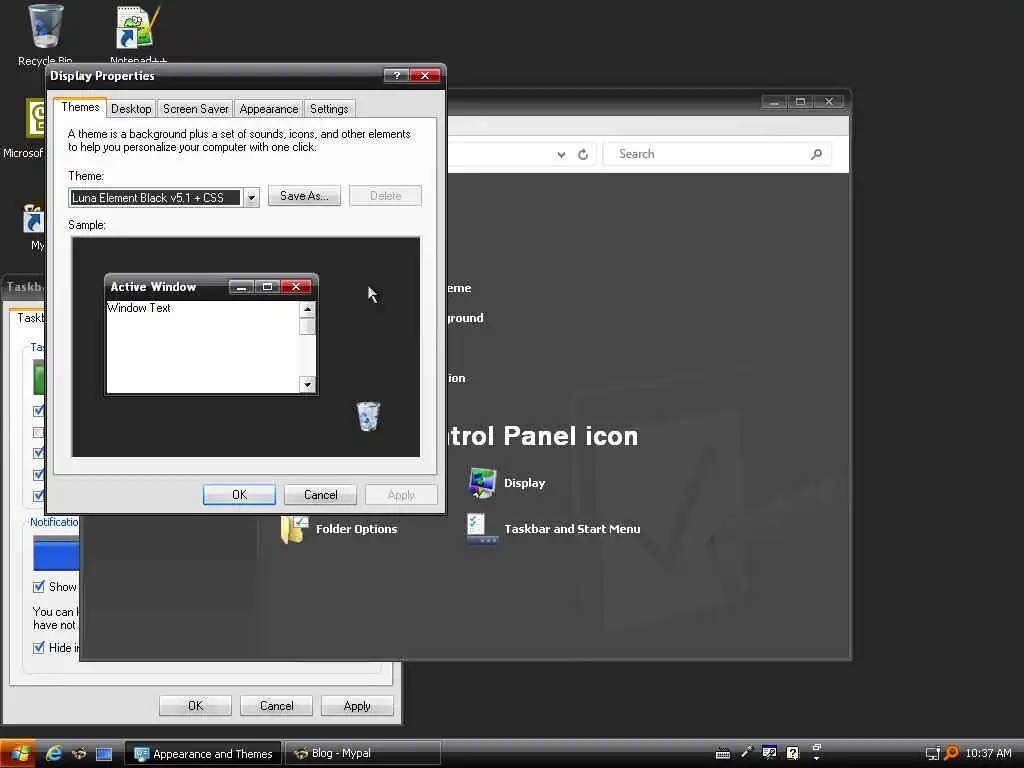This screenshot has height=768, width=1024.
Task: Click OK in Taskbar properties window
Action: pos(195,706)
